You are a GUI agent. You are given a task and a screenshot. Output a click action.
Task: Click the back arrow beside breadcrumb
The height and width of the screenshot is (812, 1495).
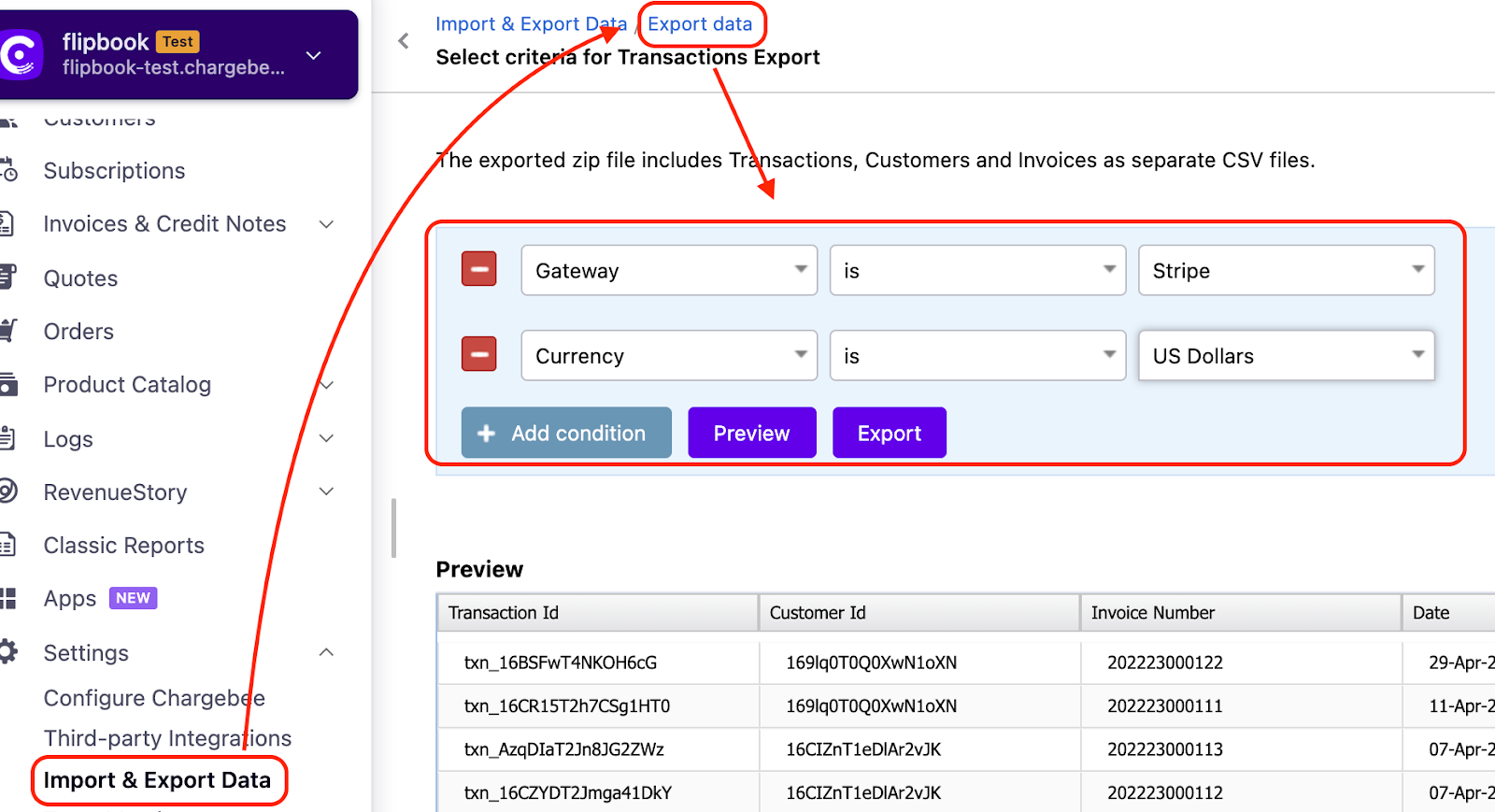(404, 41)
